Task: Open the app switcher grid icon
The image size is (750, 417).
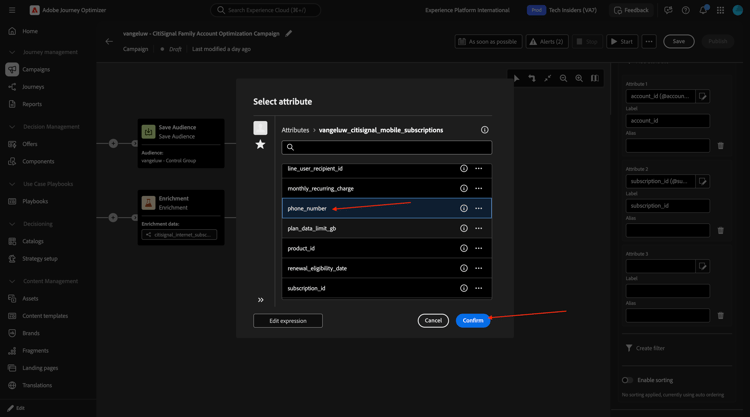Action: tap(720, 10)
